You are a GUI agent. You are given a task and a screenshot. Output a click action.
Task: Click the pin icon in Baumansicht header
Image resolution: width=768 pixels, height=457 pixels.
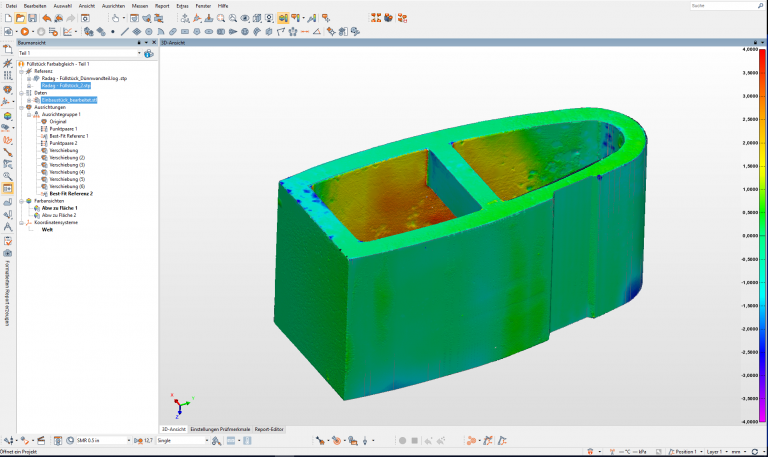tap(140, 43)
